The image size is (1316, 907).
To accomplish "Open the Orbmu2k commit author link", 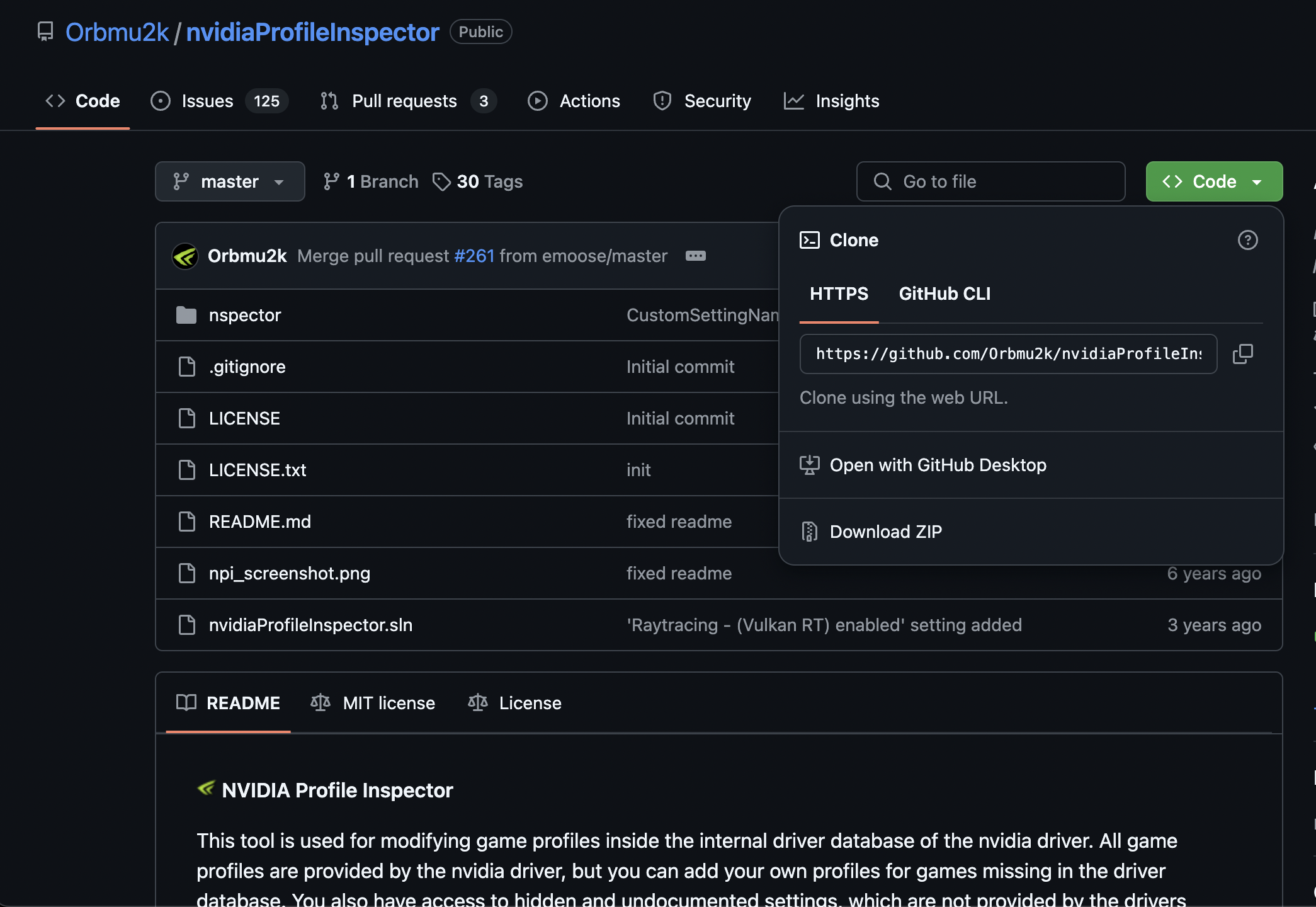I will (x=247, y=256).
